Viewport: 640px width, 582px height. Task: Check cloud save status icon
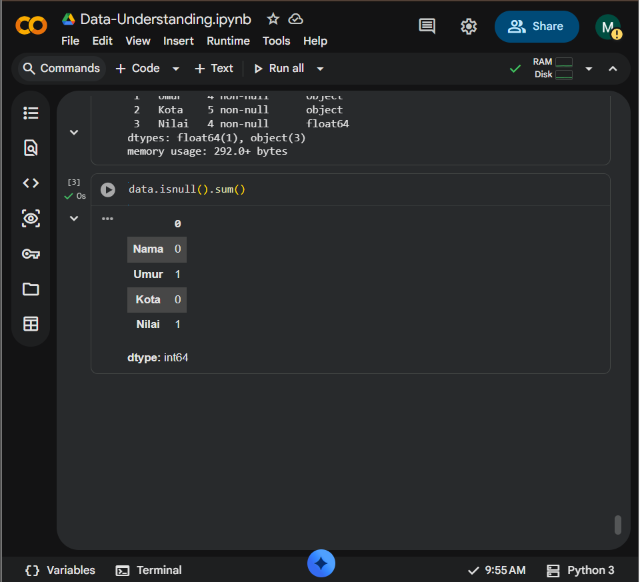click(296, 19)
